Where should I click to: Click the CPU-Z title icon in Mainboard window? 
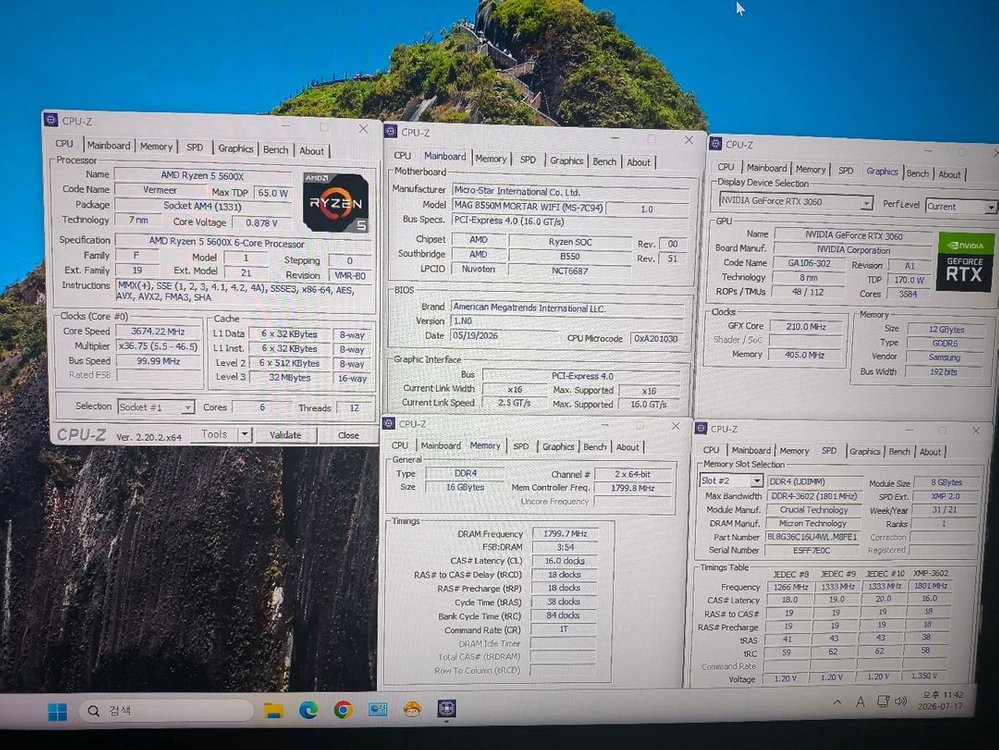tap(391, 131)
